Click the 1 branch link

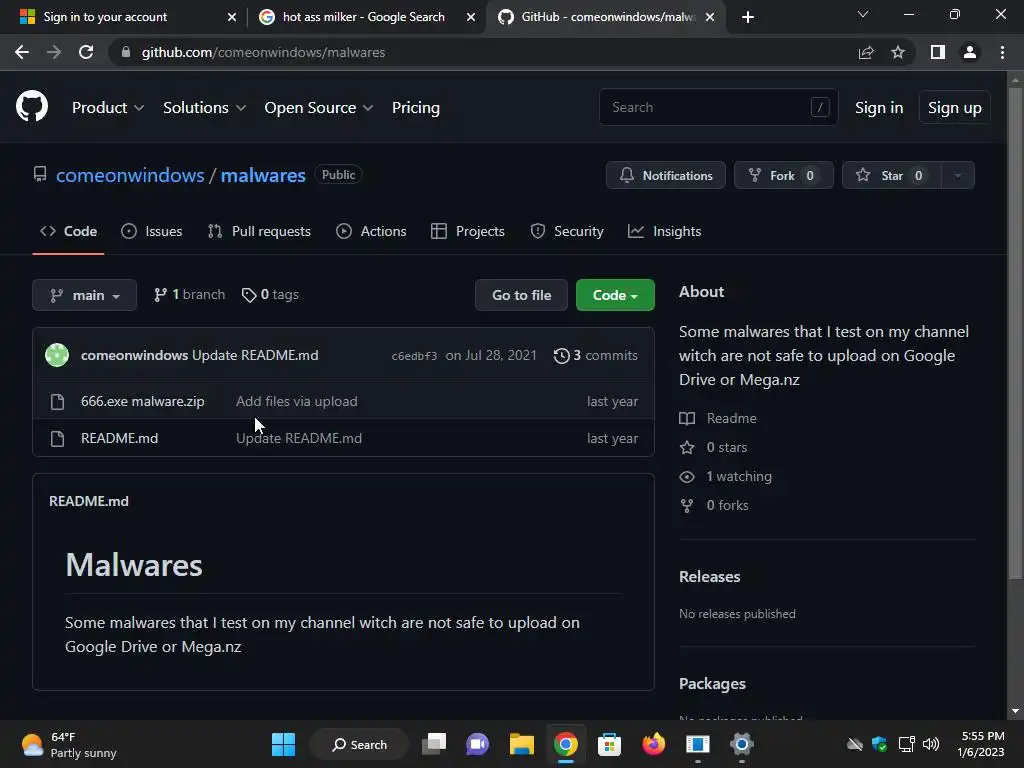189,295
